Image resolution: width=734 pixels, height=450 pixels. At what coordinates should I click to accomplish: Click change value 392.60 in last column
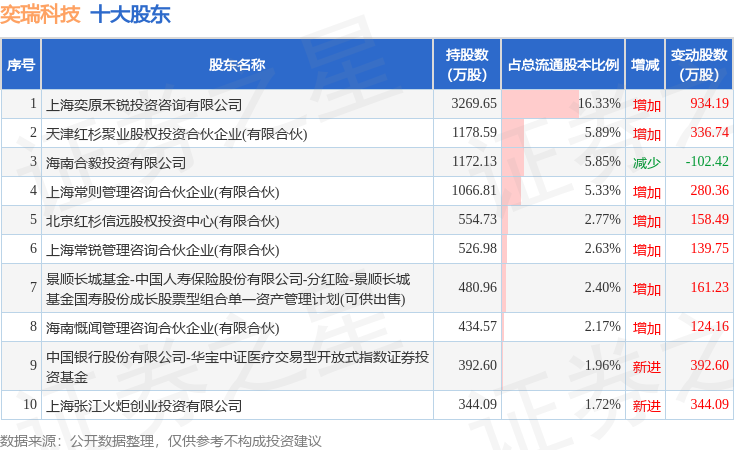pyautogui.click(x=710, y=365)
